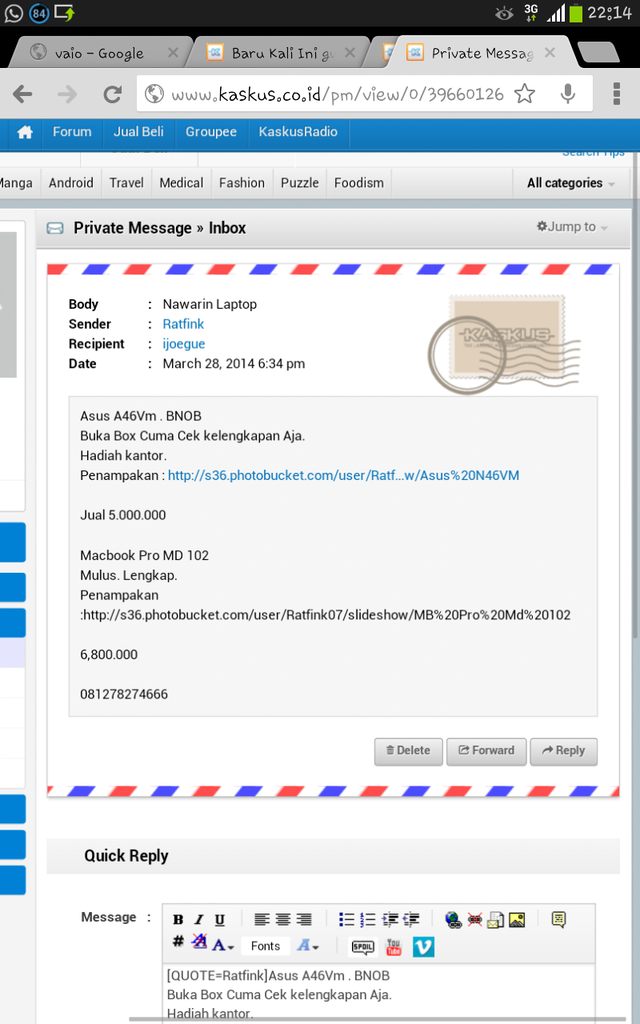Click browser forward arrow

[x=67, y=94]
